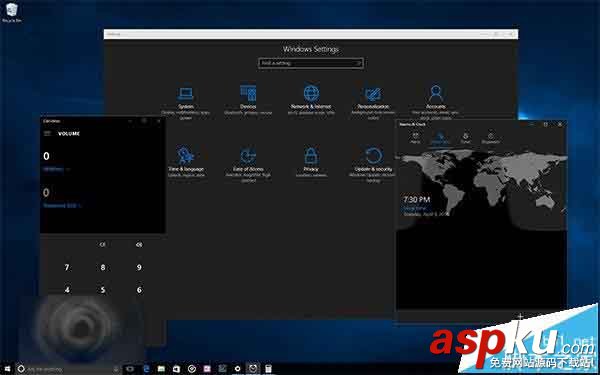Click digit 7 on Calculator keypad

[67, 267]
